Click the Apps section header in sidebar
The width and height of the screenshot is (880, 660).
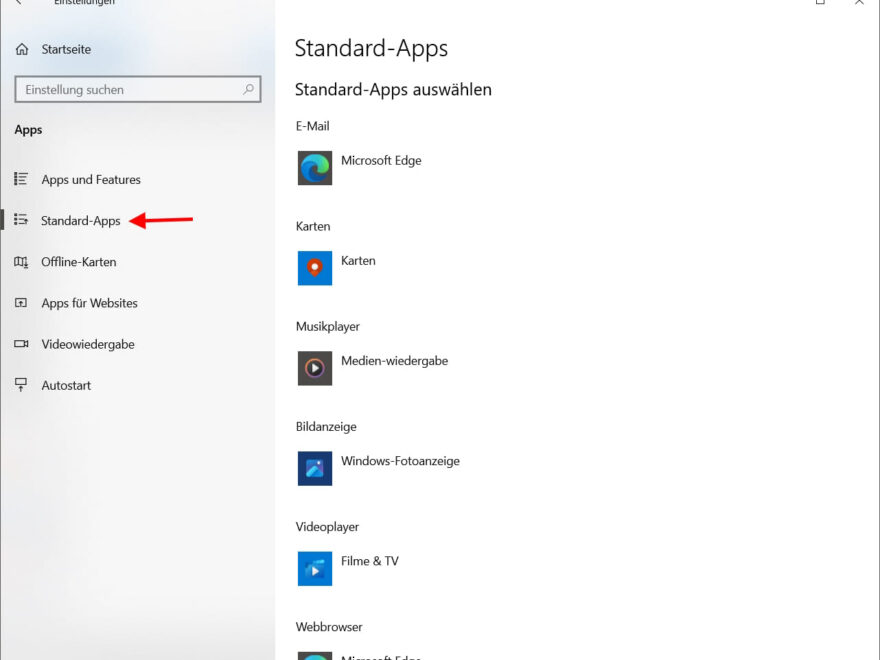(29, 130)
